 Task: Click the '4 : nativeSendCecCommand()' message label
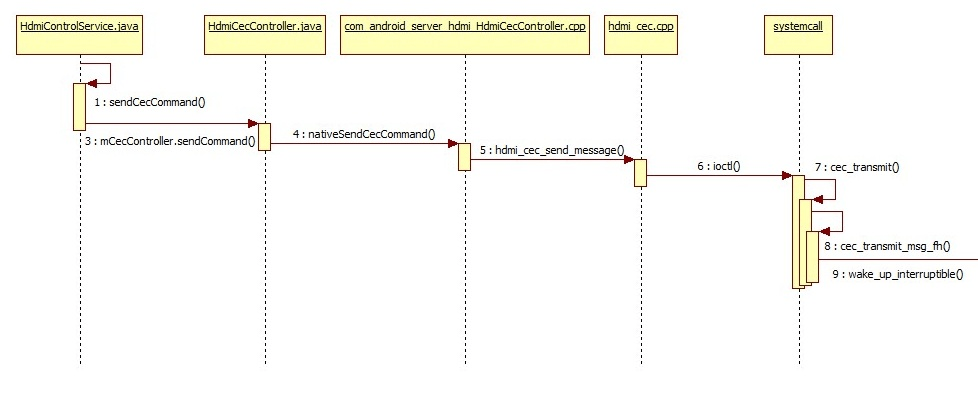(364, 134)
